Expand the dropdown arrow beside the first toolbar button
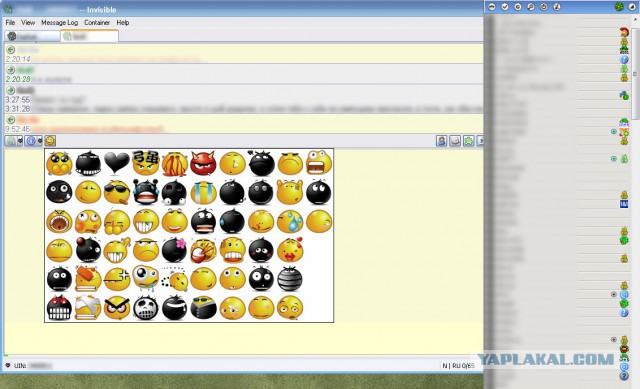Viewport: 640px width, 389px height. (x=20, y=141)
